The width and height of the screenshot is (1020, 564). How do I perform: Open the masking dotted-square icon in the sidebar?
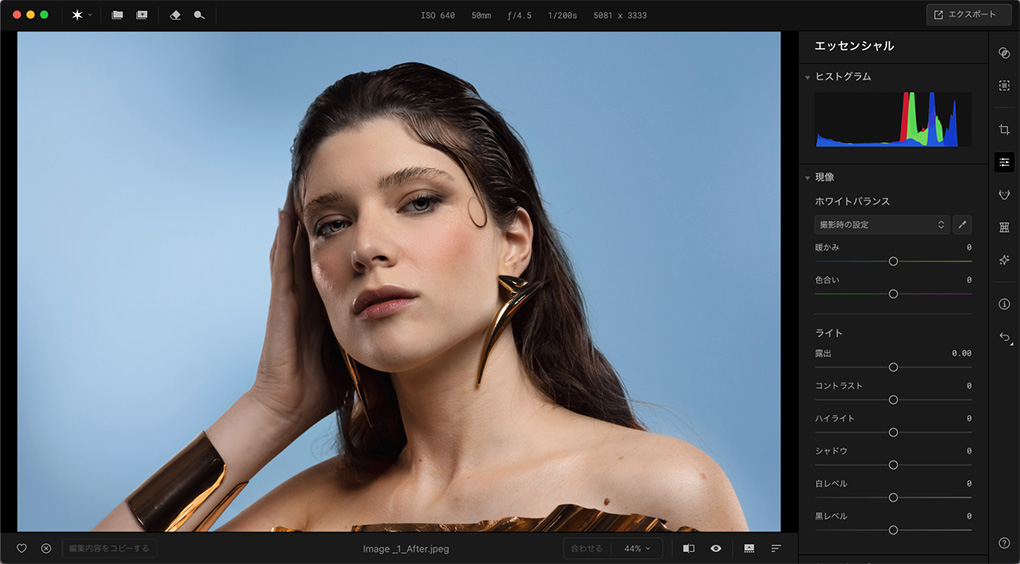coord(1004,85)
